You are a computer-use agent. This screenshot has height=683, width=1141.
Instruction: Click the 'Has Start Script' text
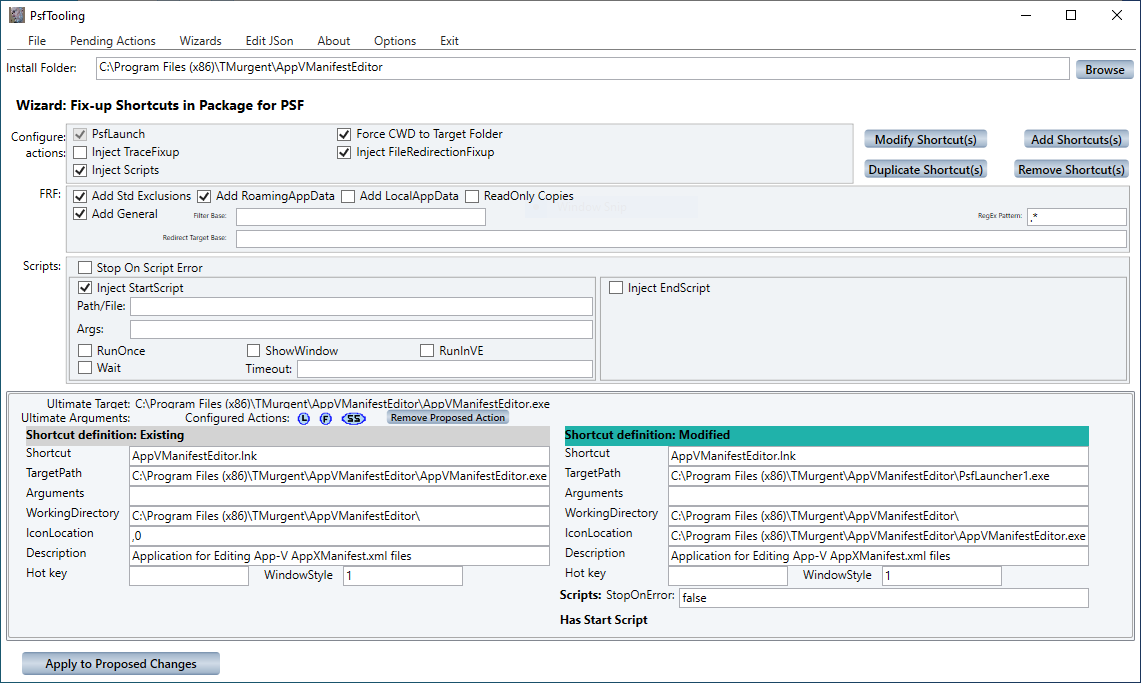coord(604,620)
